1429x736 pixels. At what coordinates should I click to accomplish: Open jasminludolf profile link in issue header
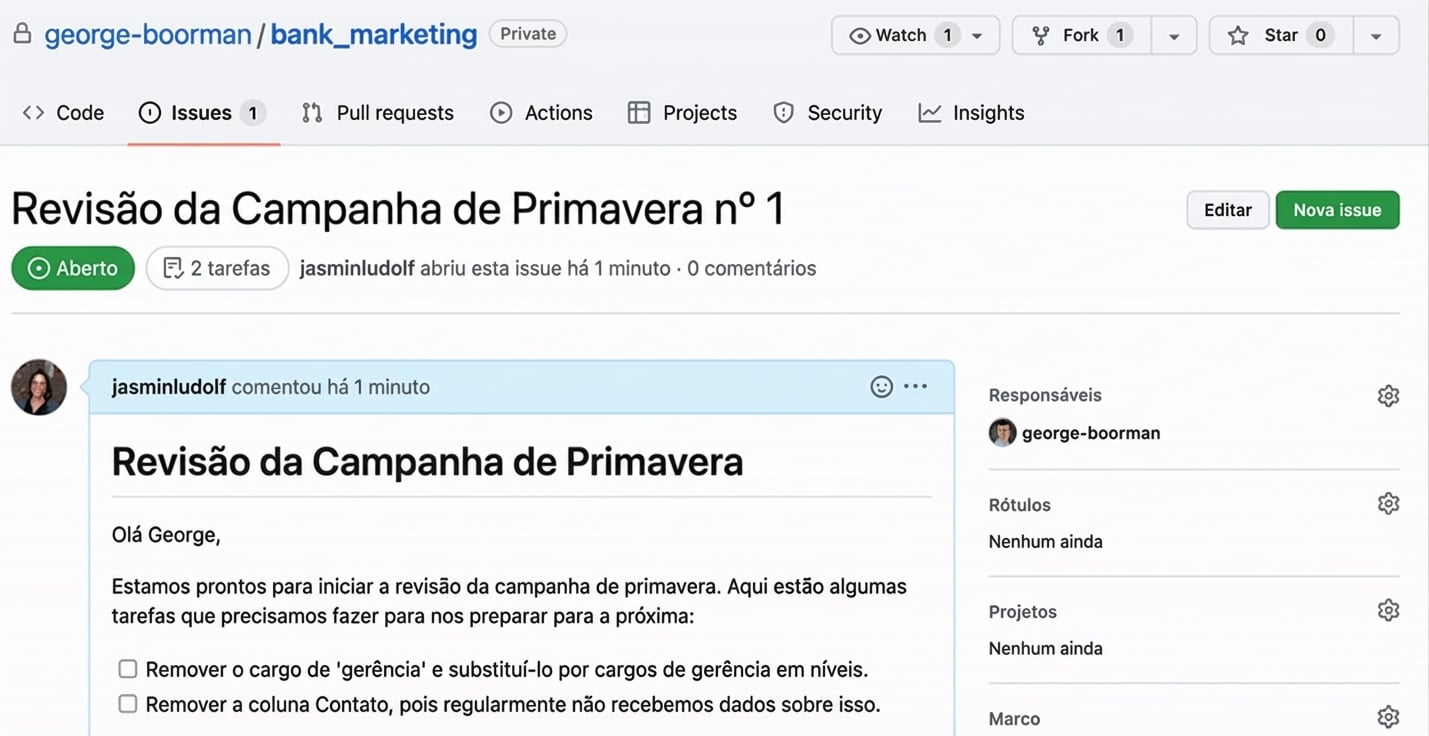pyautogui.click(x=357, y=268)
